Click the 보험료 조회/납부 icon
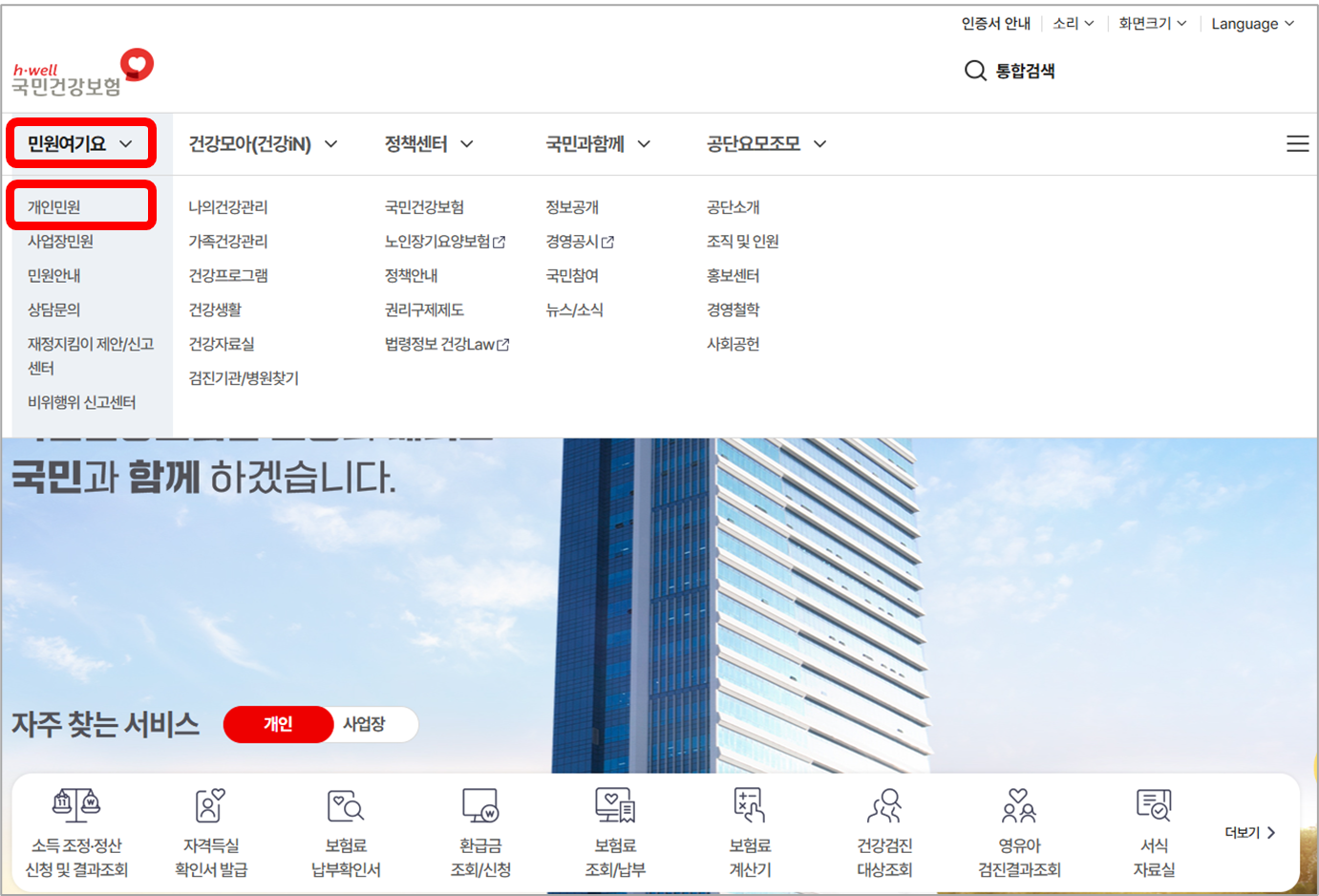Screen dimensions: 1319x896 click(x=615, y=805)
